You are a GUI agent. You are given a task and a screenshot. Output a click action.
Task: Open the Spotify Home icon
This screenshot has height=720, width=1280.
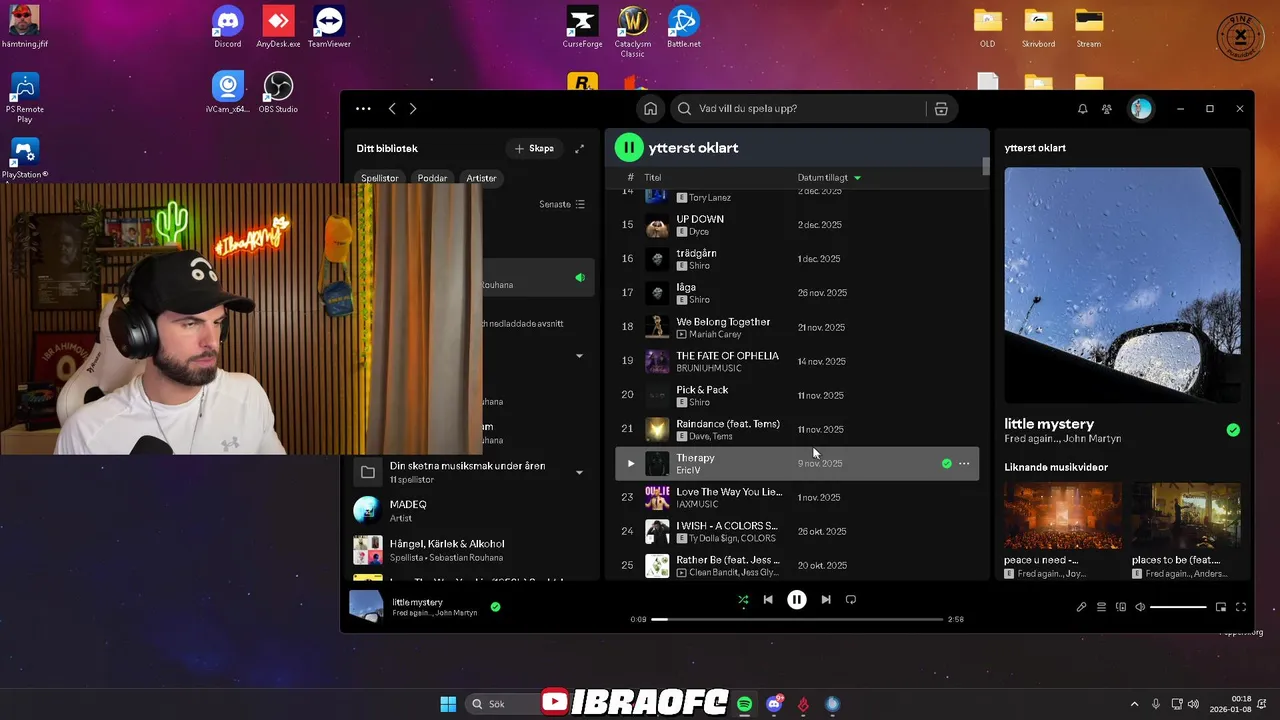coord(650,109)
